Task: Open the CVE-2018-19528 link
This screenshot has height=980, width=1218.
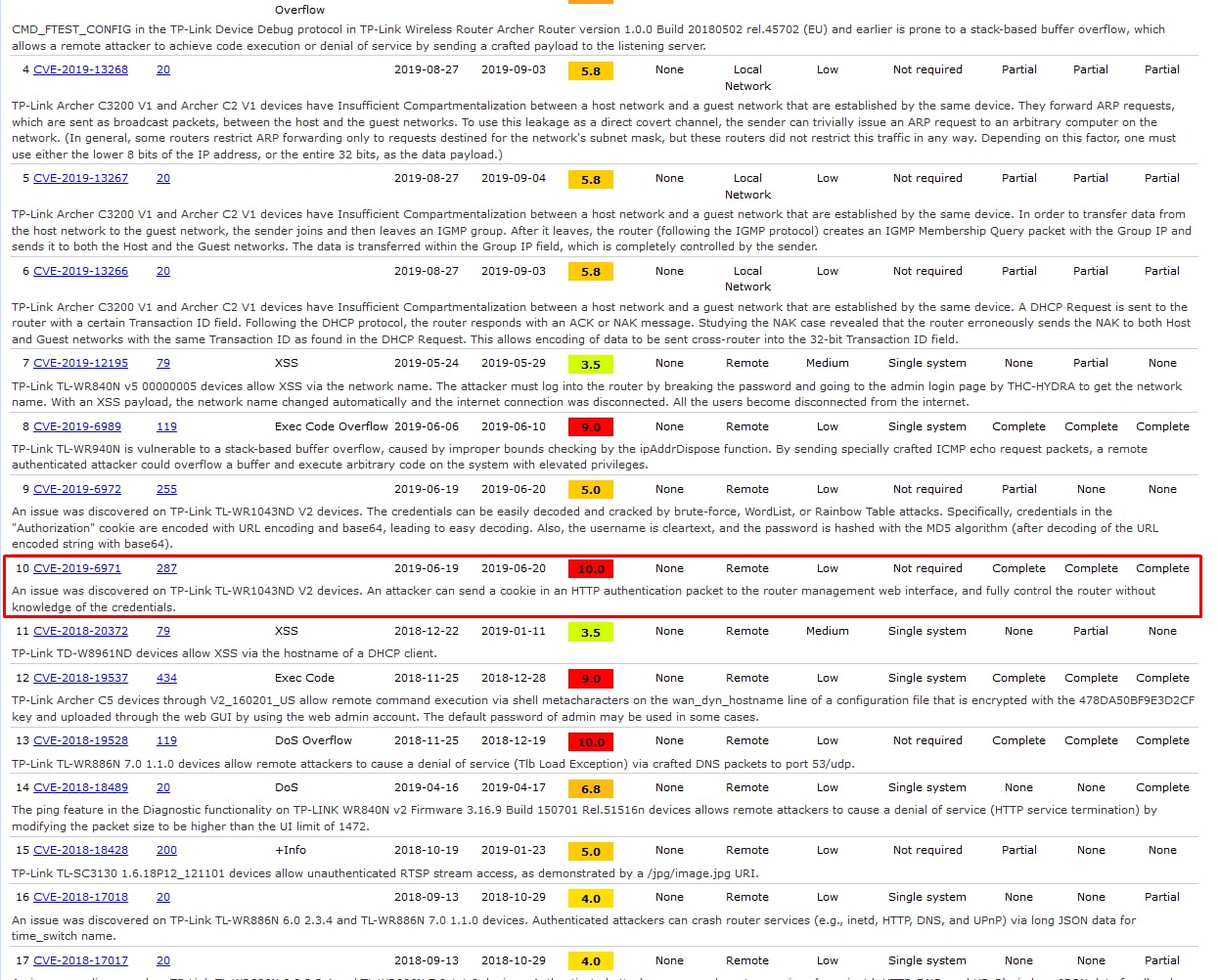Action: point(80,740)
